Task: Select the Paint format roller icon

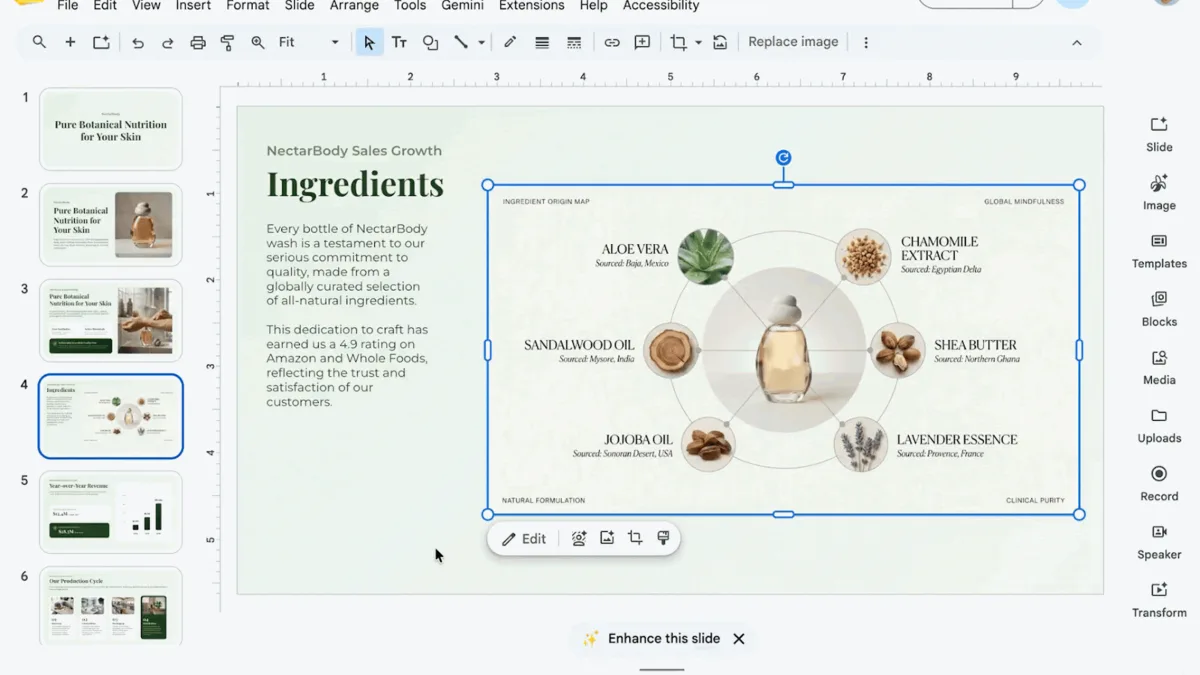Action: [x=227, y=43]
